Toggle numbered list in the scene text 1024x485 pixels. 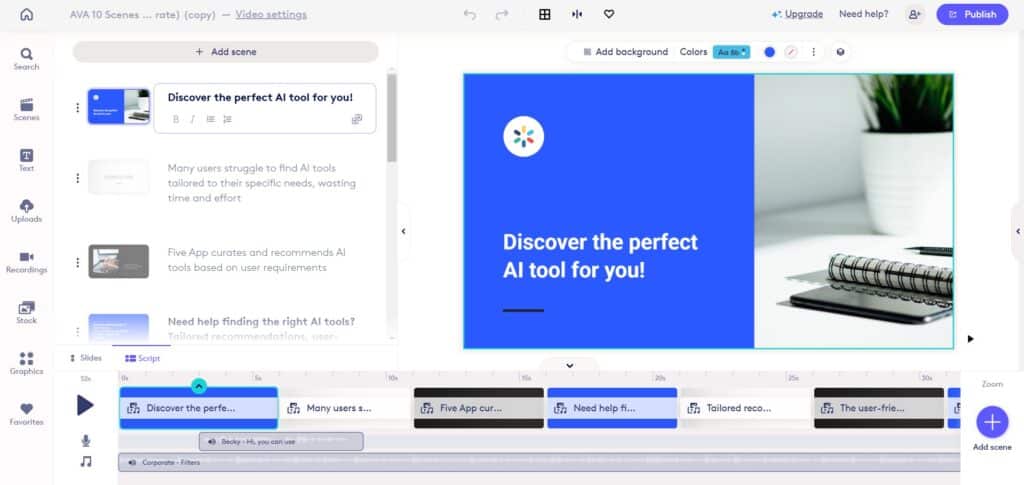click(x=227, y=119)
